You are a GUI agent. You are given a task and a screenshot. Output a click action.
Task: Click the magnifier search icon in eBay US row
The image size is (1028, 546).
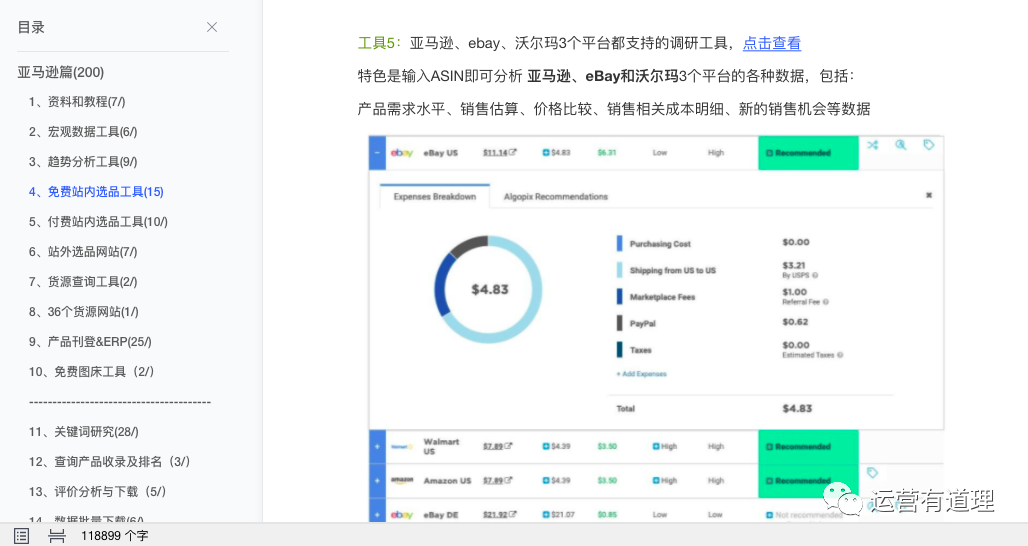tap(901, 145)
